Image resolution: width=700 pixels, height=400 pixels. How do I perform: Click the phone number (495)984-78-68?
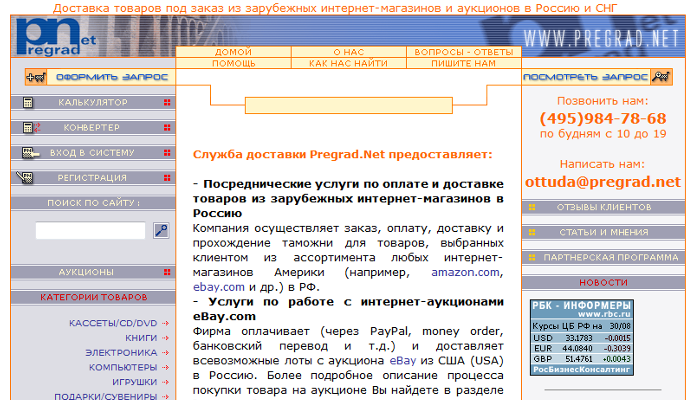click(x=603, y=118)
